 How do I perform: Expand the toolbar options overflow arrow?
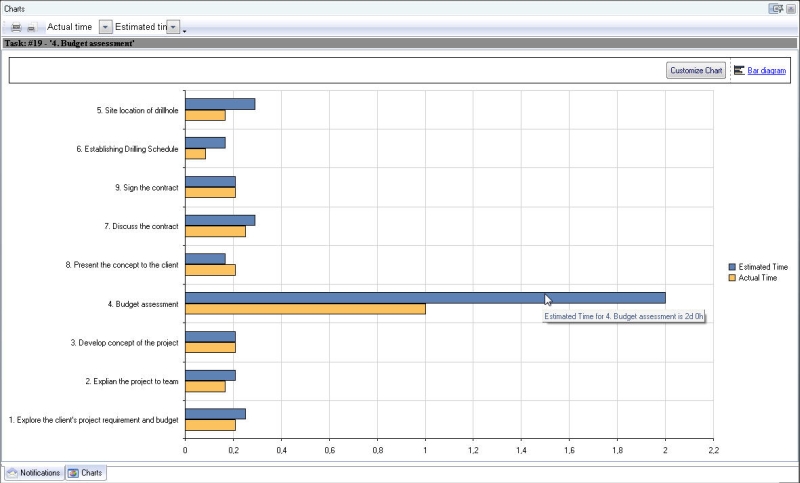coord(185,30)
